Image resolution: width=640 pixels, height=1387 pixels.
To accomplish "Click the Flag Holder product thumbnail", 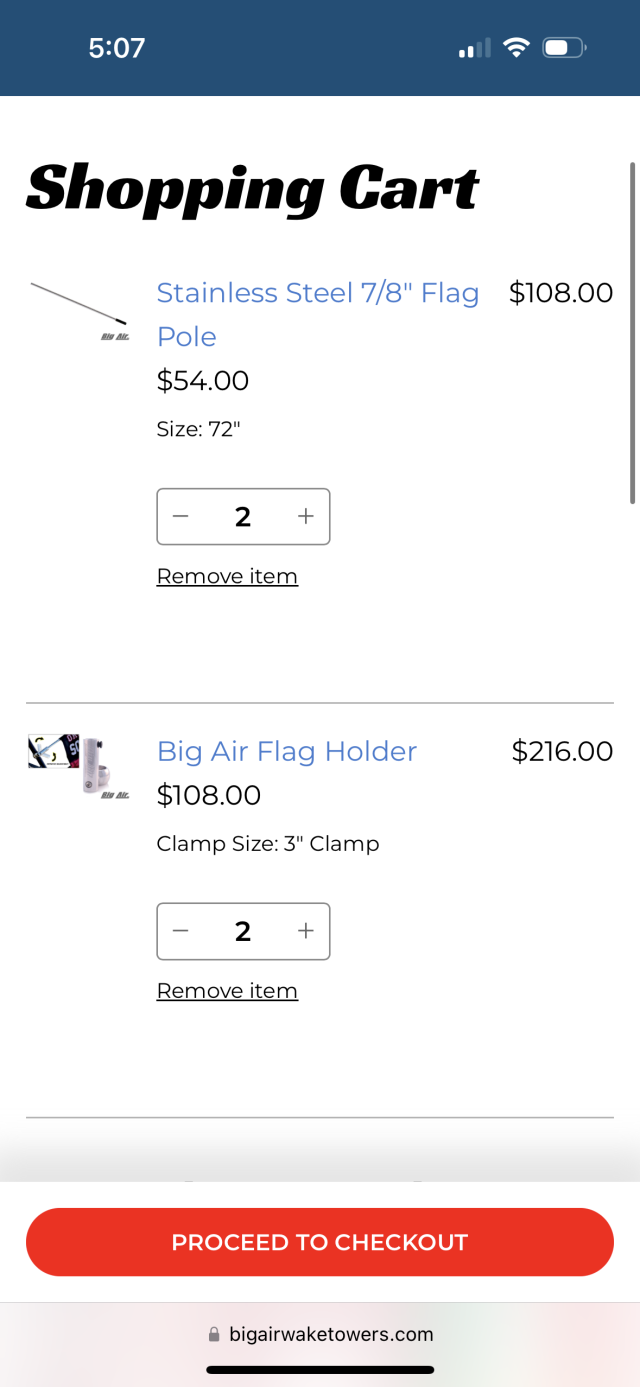I will (80, 766).
